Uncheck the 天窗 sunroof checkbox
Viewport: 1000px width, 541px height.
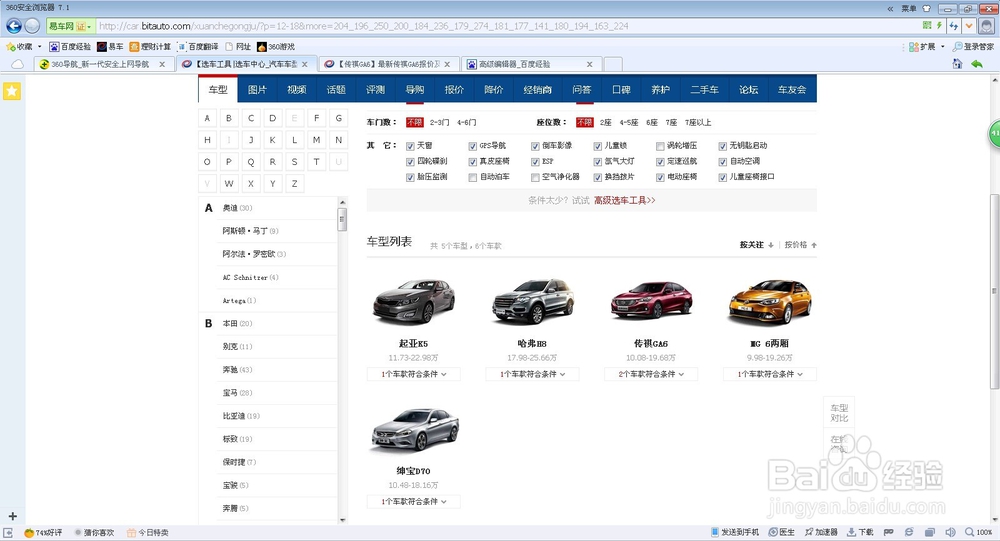pos(410,146)
